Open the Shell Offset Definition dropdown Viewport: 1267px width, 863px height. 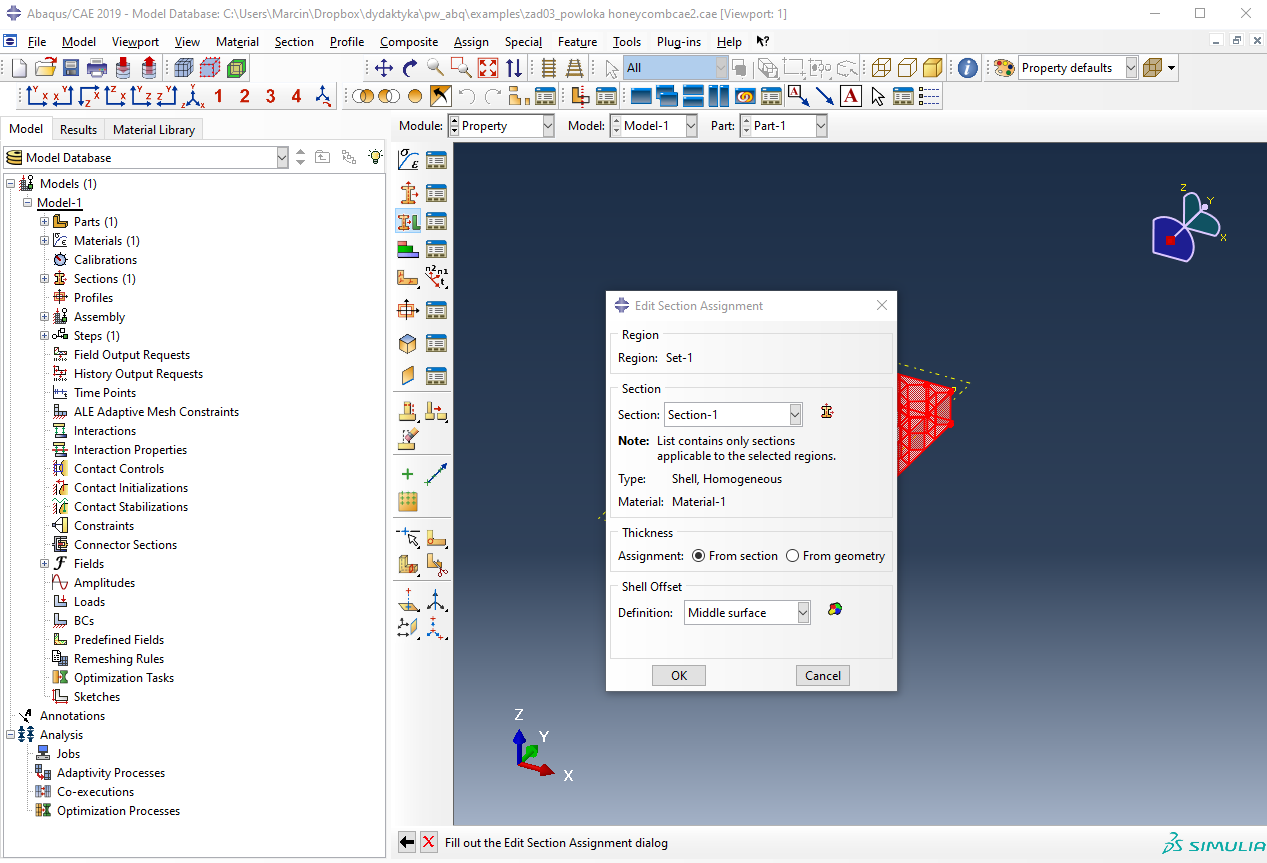tap(803, 613)
